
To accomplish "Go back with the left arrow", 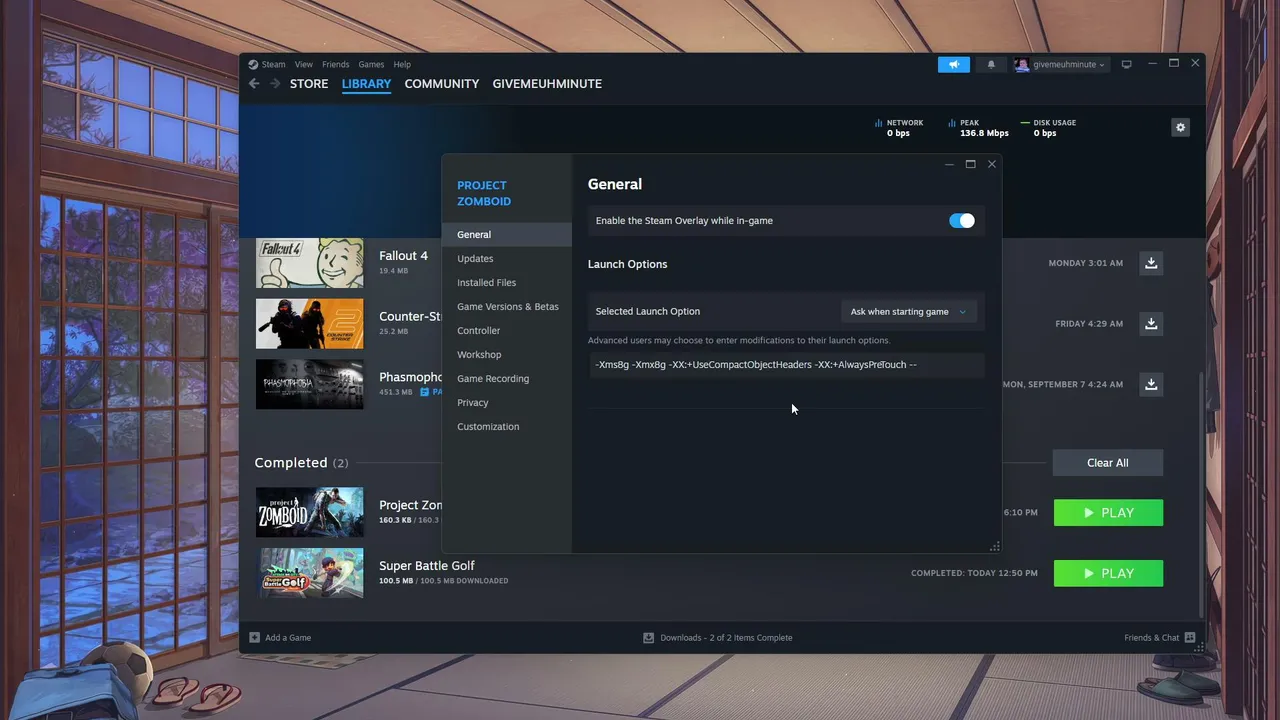I will (x=254, y=84).
